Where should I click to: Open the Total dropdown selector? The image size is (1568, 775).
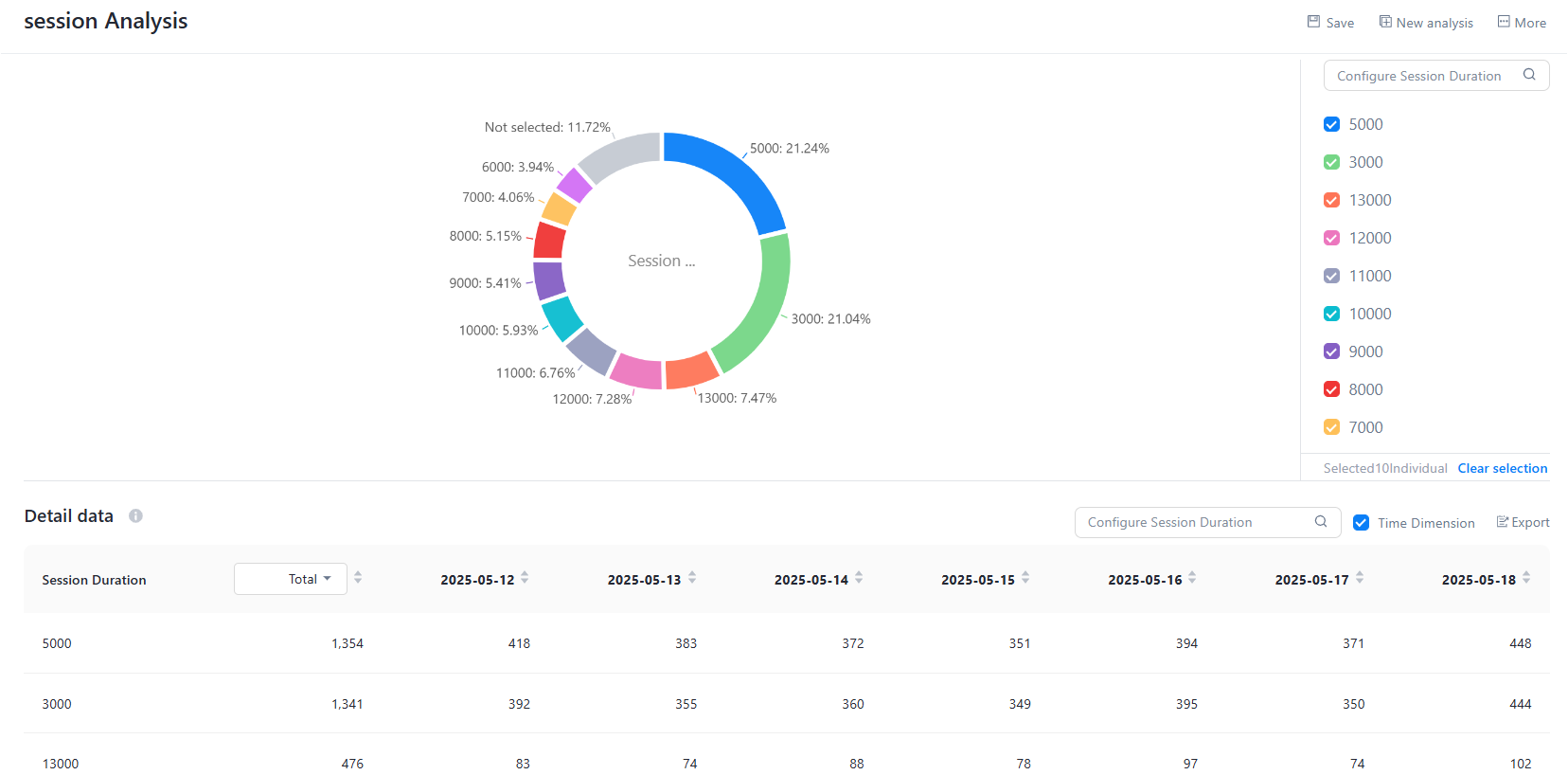291,579
